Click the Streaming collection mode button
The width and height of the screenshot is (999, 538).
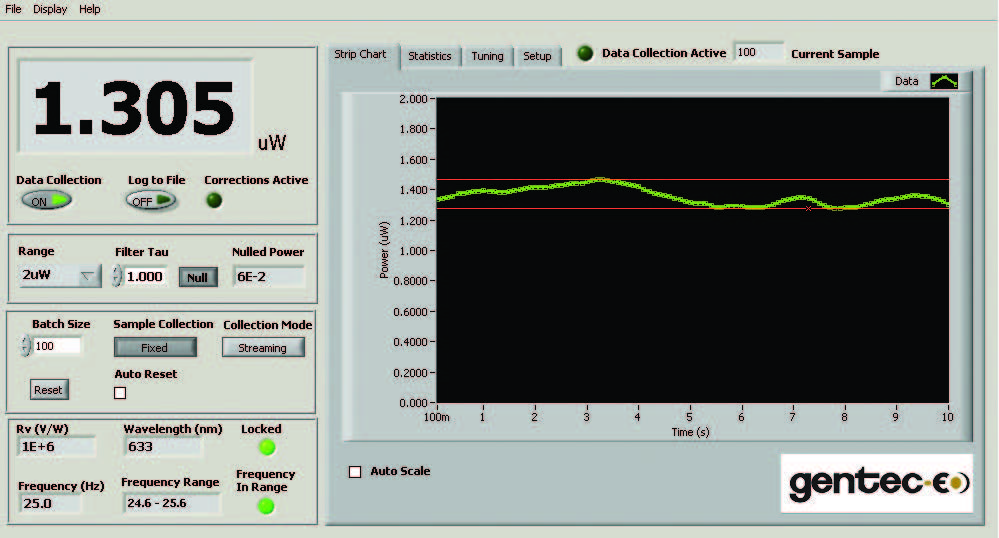pyautogui.click(x=263, y=348)
